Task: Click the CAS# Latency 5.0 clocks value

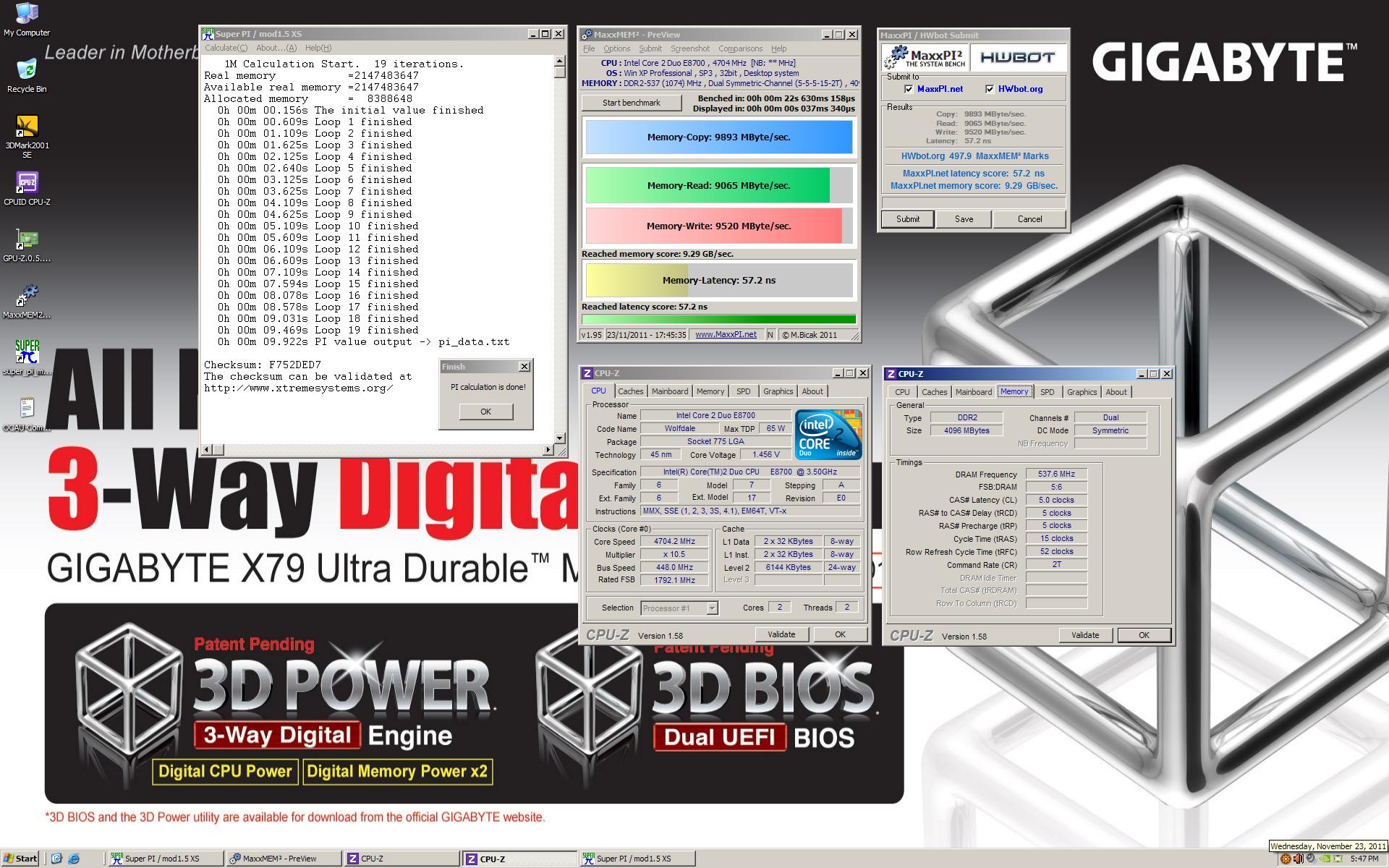Action: pyautogui.click(x=1056, y=500)
